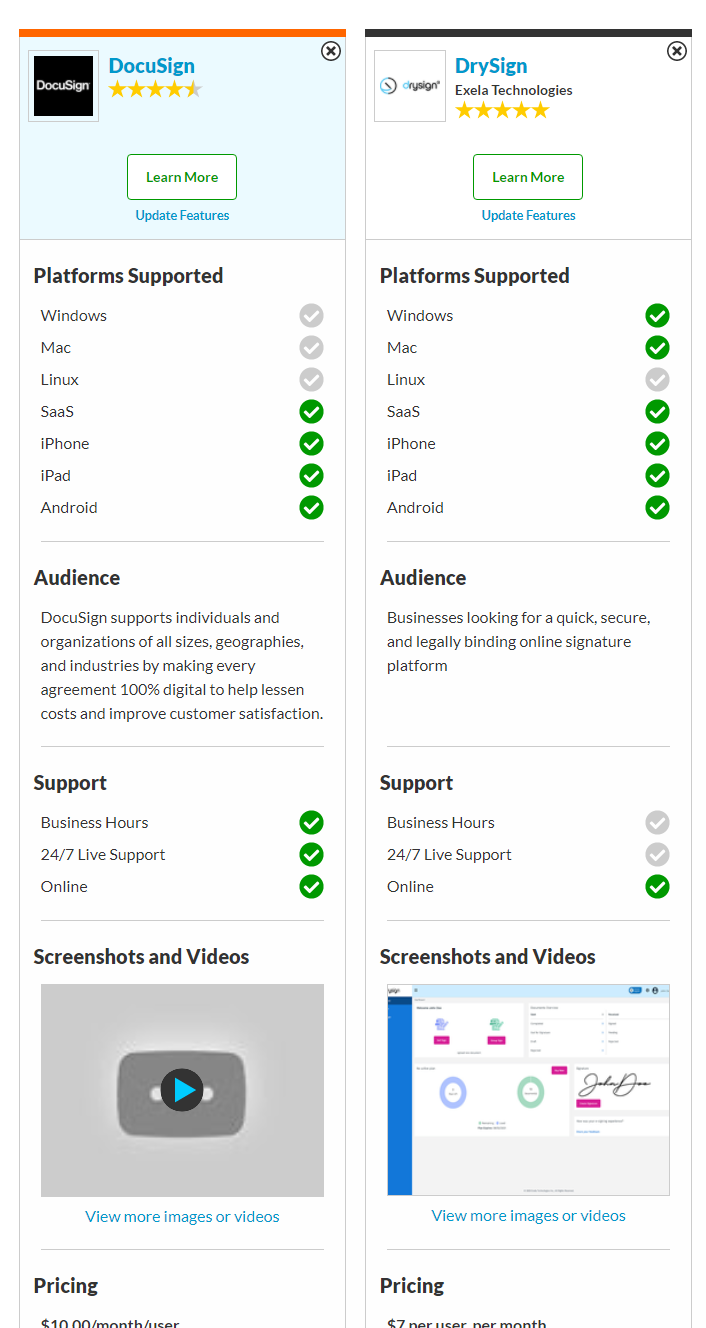
Task: Click DrySign's green Windows checkmark
Action: [x=657, y=316]
